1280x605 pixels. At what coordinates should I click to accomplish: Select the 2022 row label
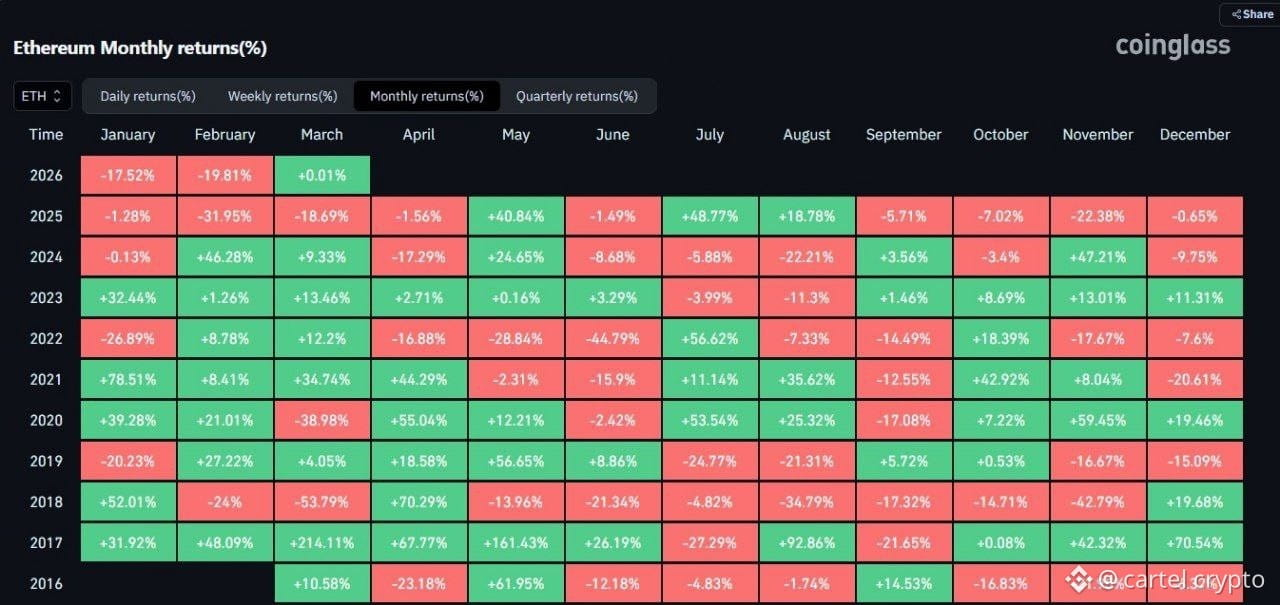46,339
